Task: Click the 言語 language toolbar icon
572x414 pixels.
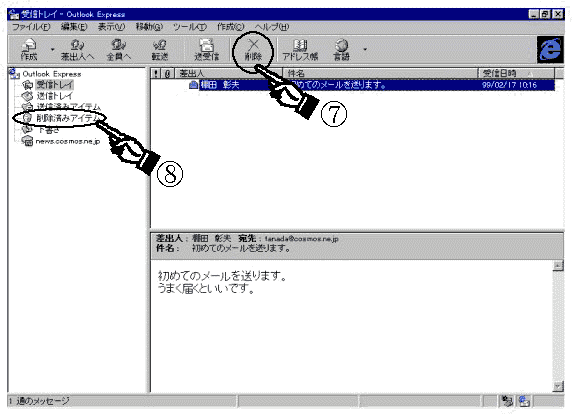Action: point(341,49)
